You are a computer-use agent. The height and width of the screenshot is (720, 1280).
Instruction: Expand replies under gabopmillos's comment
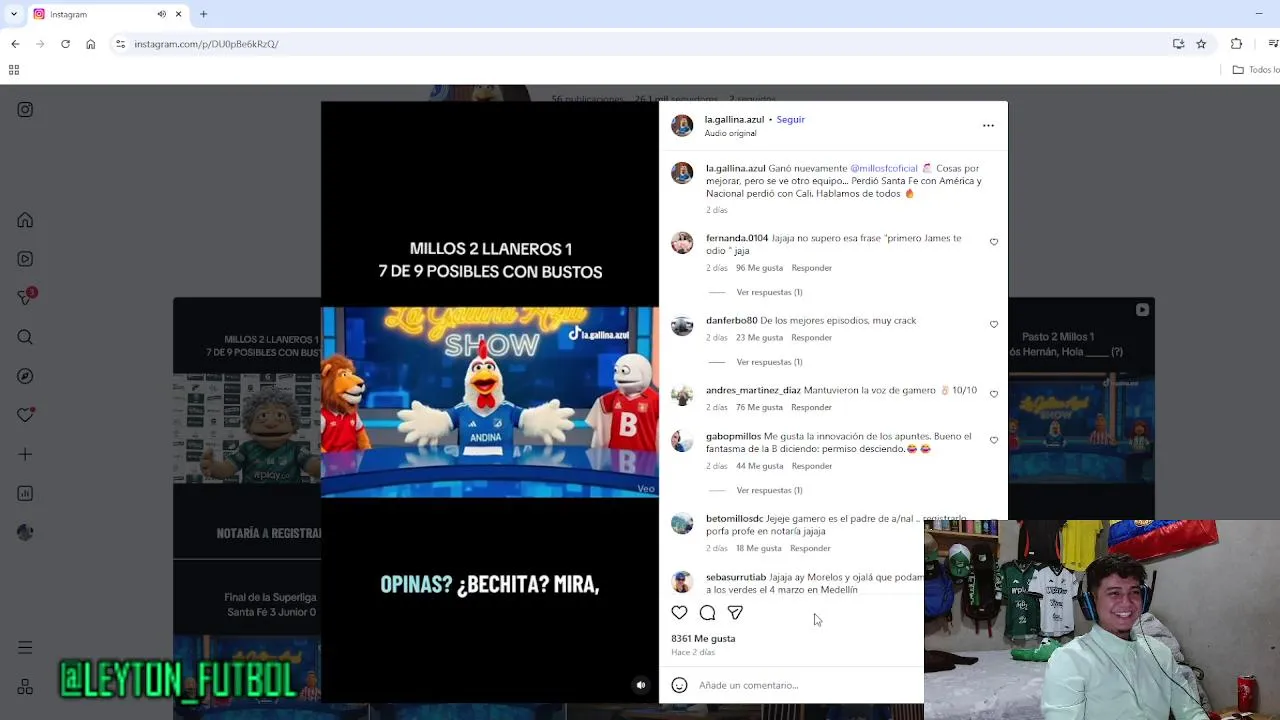point(769,490)
